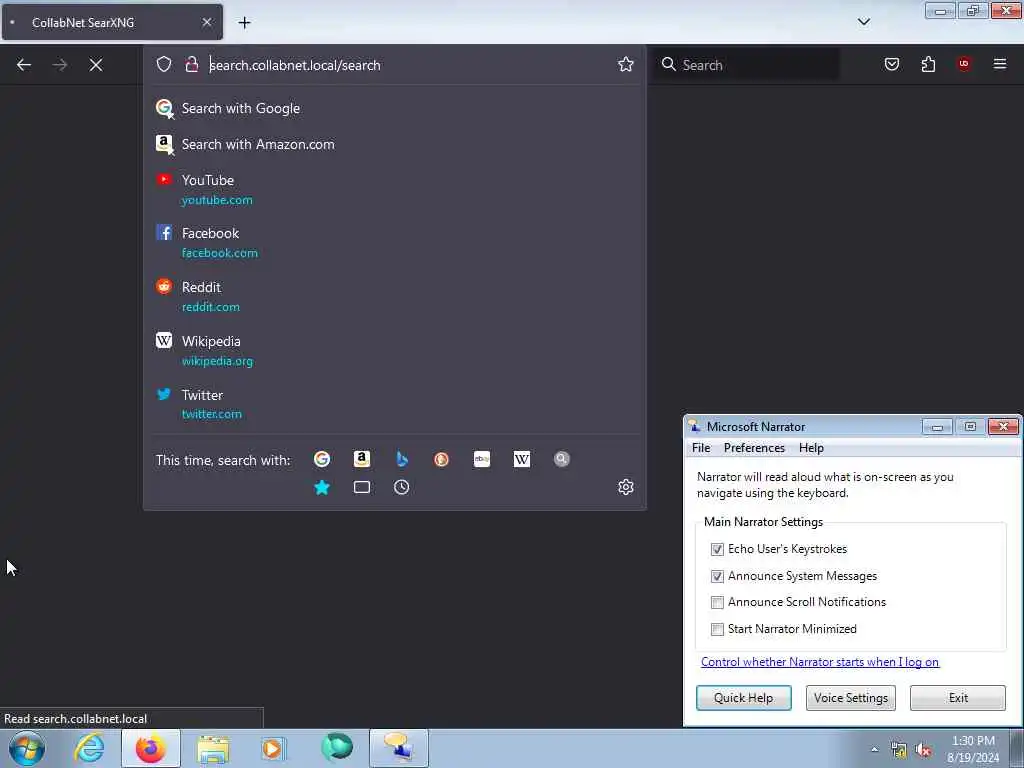Open Voice Settings in Narrator

coord(850,697)
